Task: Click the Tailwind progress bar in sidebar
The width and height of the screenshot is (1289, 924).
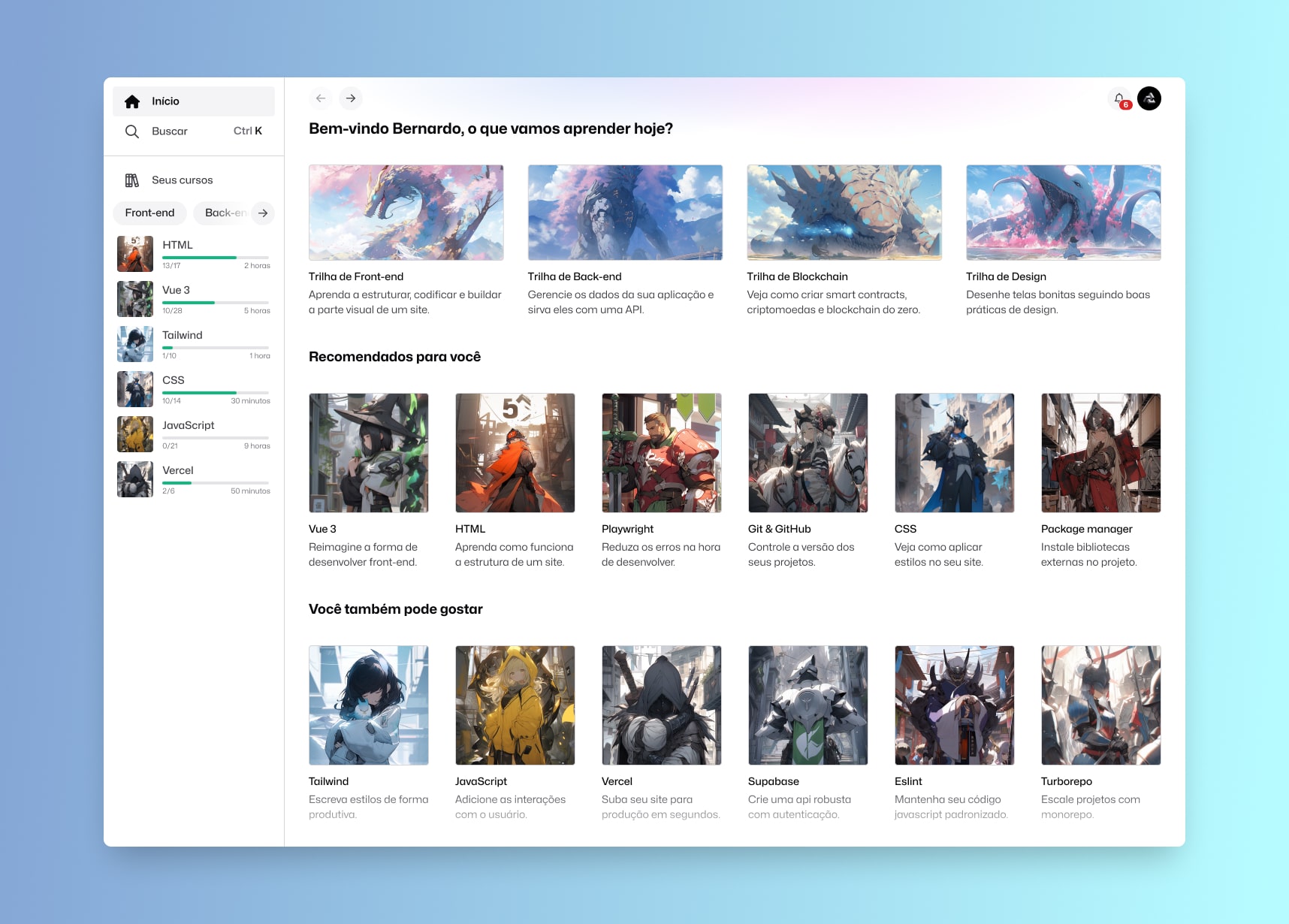Action: 216,348
